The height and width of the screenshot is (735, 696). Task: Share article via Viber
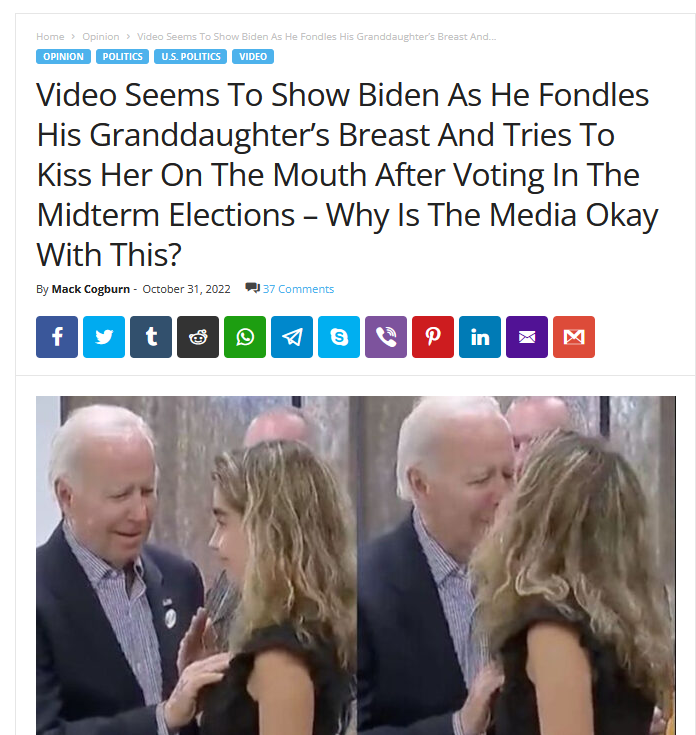(x=386, y=337)
